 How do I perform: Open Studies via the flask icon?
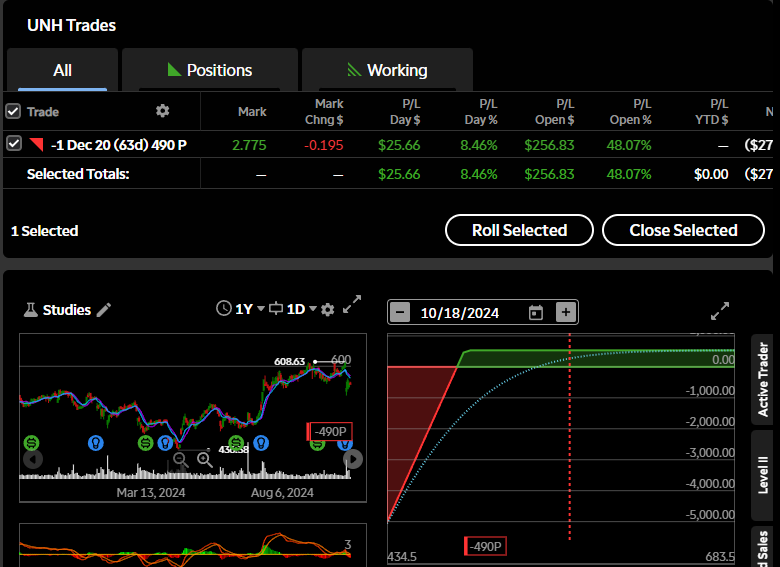pos(31,310)
